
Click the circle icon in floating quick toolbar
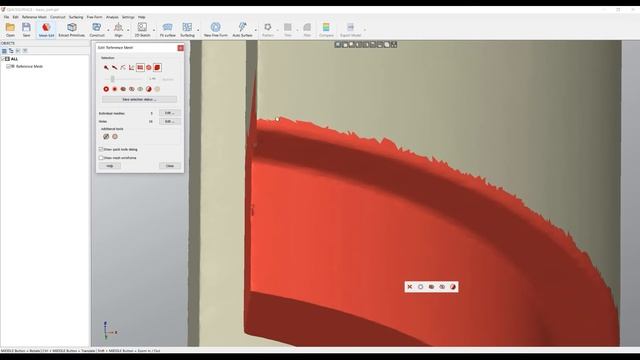(420, 287)
